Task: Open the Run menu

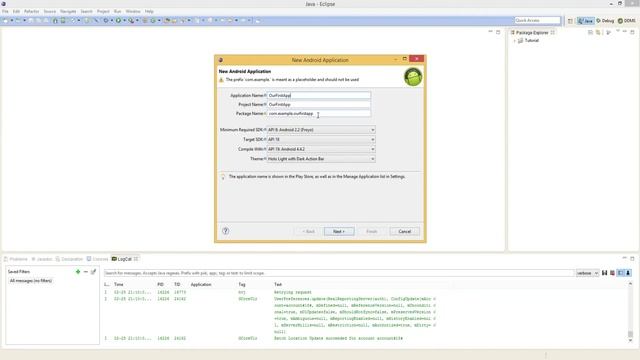Action: (118, 11)
